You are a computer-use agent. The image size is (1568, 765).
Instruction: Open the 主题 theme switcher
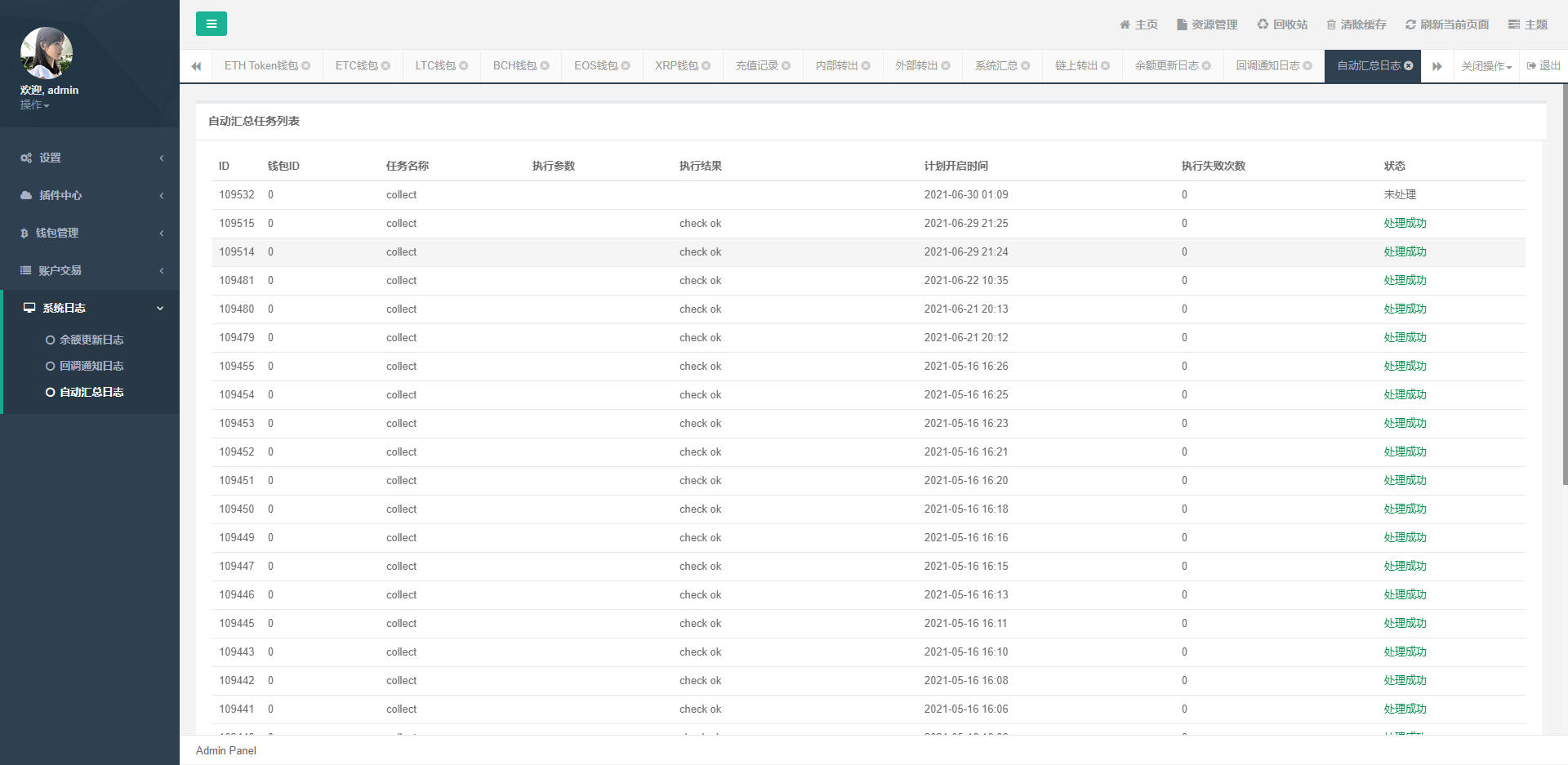click(x=1526, y=24)
